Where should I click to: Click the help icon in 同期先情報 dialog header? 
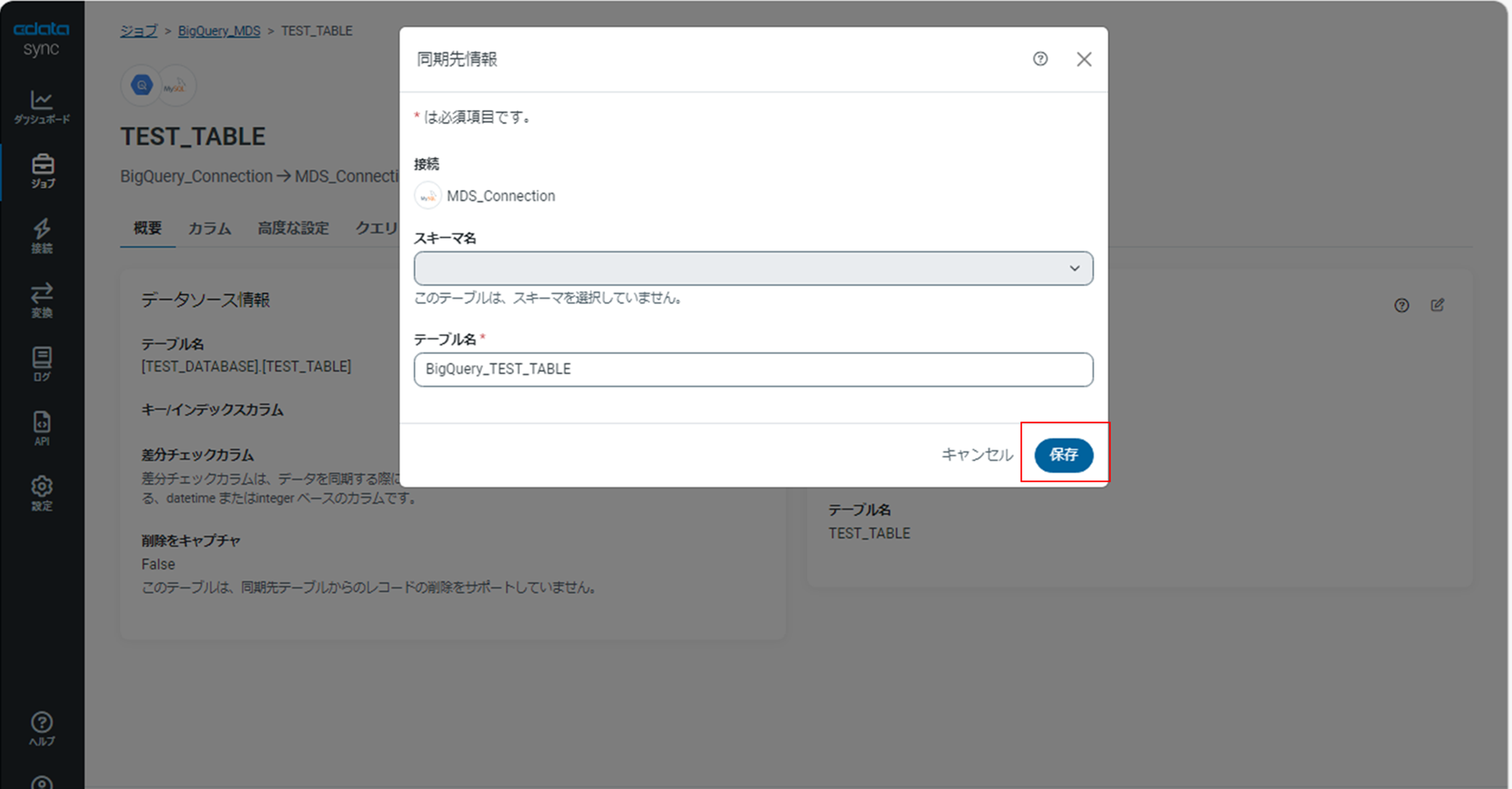1040,59
